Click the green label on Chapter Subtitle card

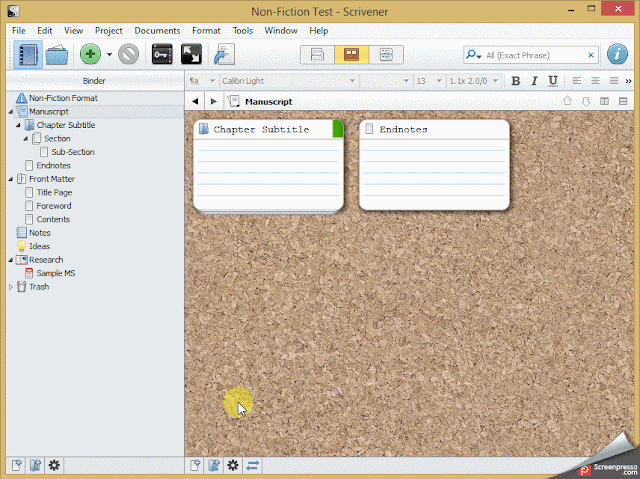coord(338,129)
